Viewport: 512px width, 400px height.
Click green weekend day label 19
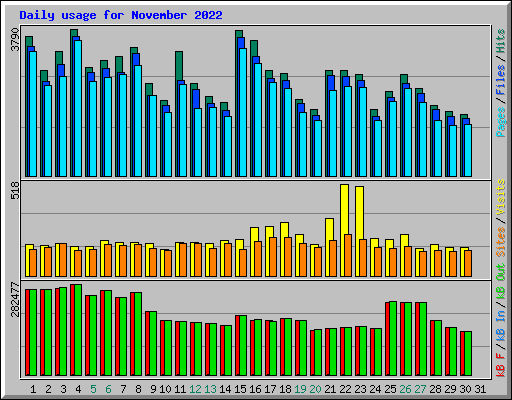tap(300, 389)
